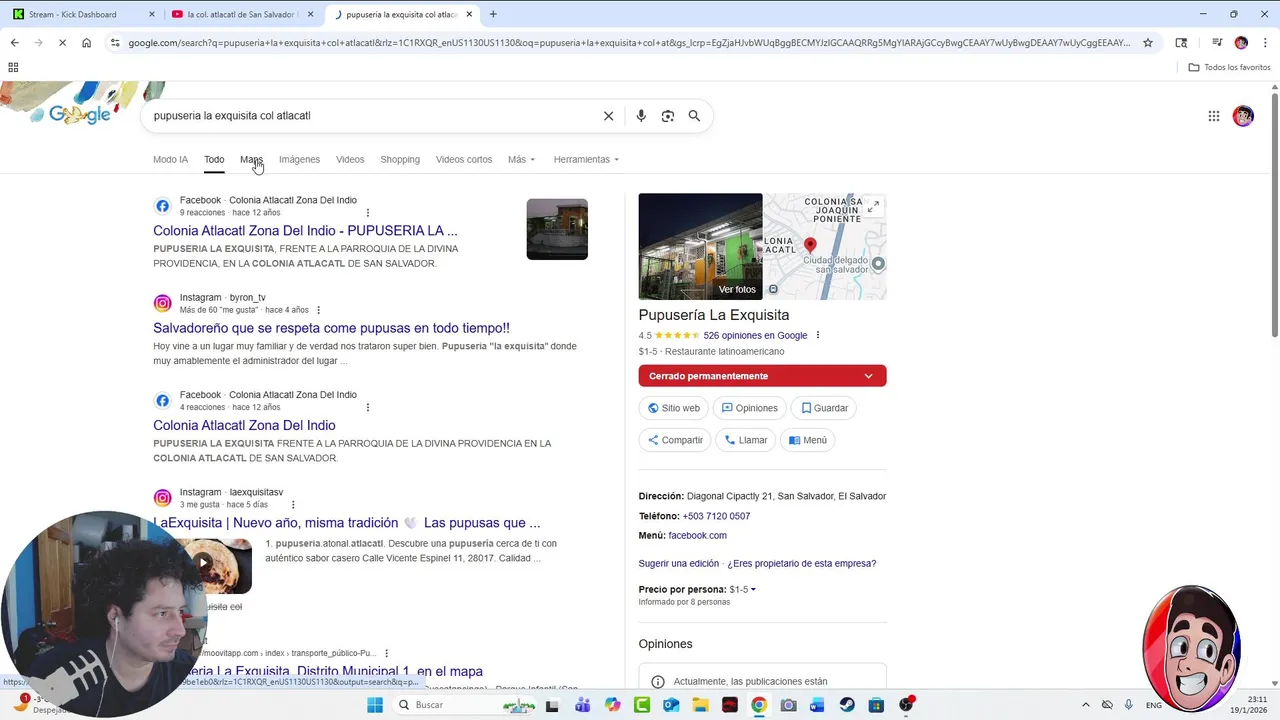
Task: Open more options for Colonia Atlacatl Facebook result
Action: (368, 213)
